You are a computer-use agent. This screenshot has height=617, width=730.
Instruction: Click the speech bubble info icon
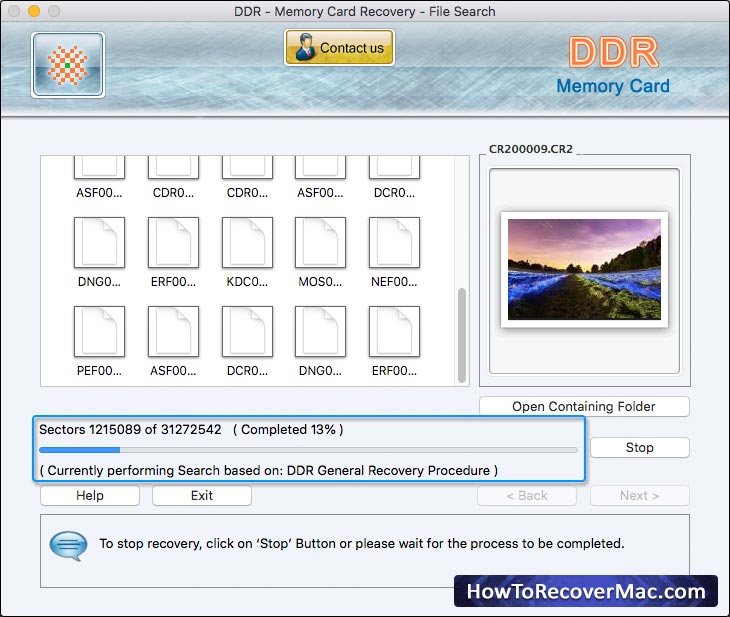[68, 546]
